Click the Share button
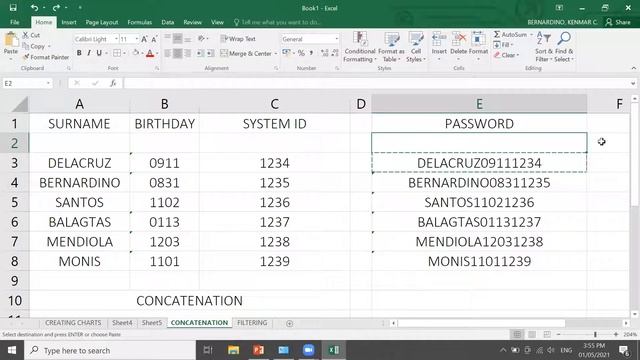Image resolution: width=640 pixels, height=360 pixels. tap(618, 22)
